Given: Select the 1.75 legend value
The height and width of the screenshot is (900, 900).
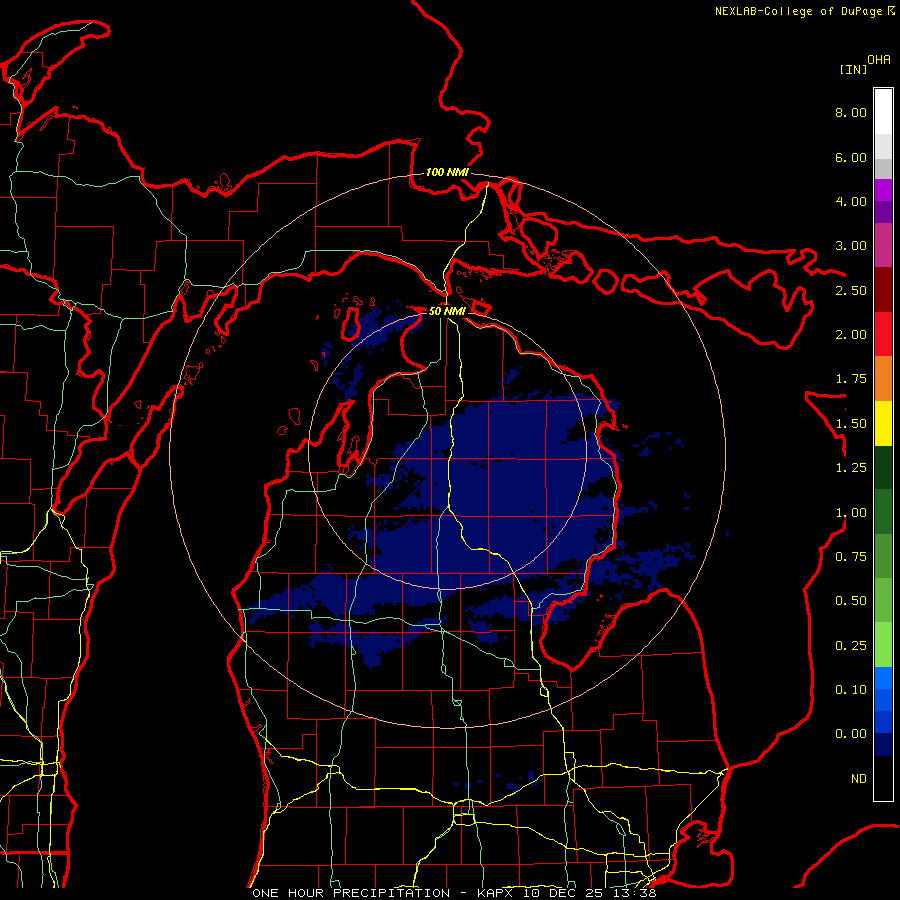Looking at the screenshot, I should (x=851, y=379).
